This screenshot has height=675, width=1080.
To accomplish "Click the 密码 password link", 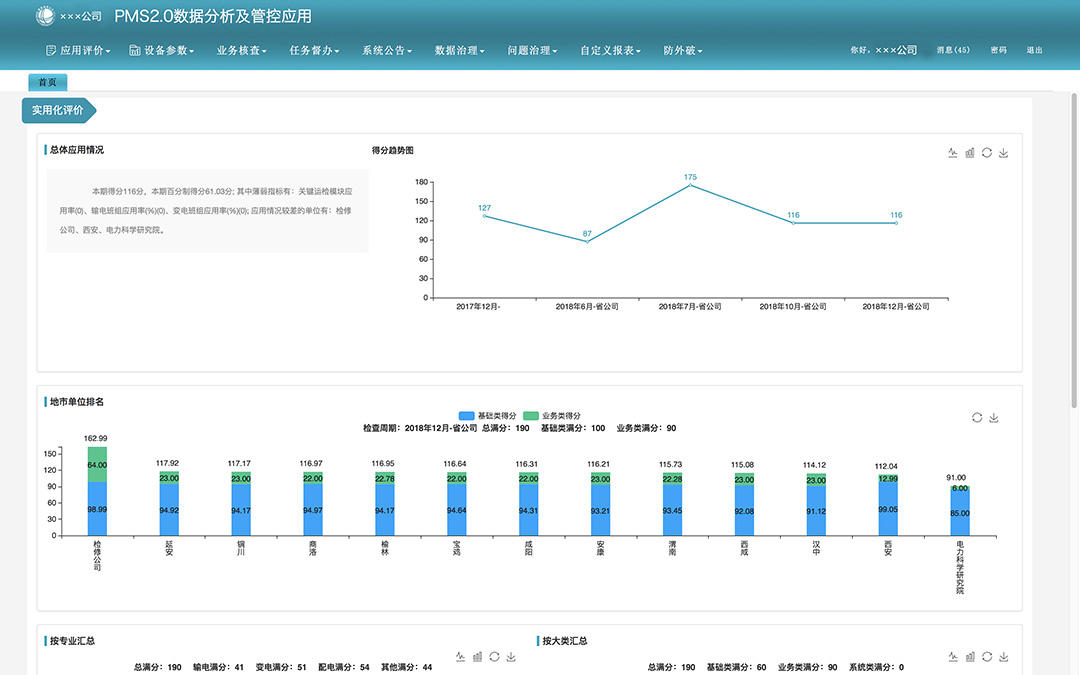I will click(999, 50).
